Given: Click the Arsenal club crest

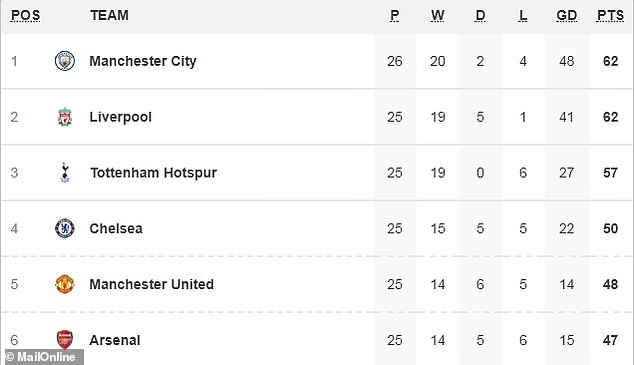Looking at the screenshot, I should click(x=65, y=340).
